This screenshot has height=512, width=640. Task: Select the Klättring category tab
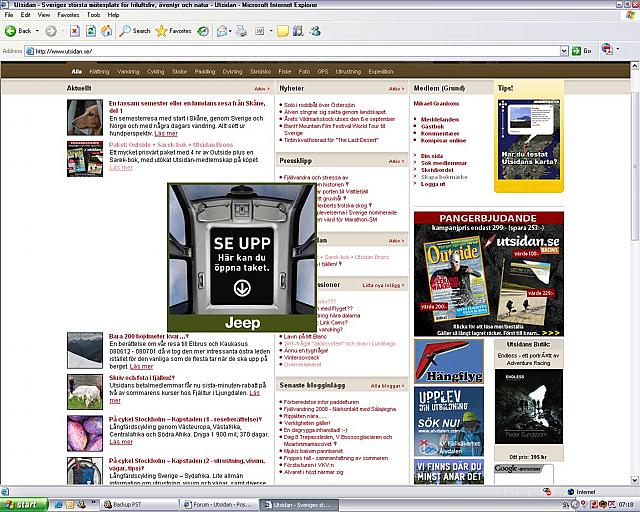pos(99,71)
